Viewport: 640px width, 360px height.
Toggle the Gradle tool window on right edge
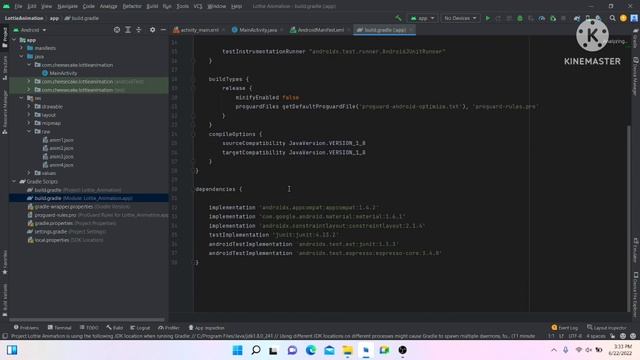[636, 38]
